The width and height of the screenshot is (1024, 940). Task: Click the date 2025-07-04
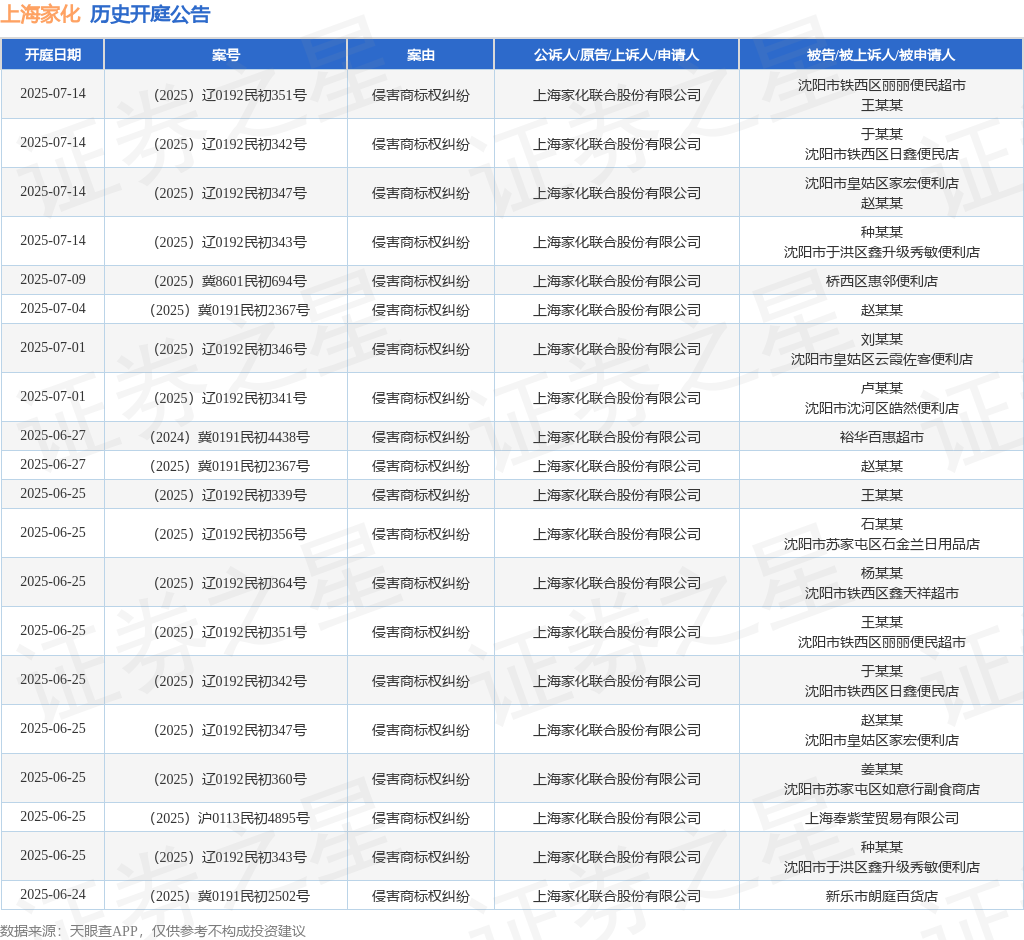pos(53,308)
